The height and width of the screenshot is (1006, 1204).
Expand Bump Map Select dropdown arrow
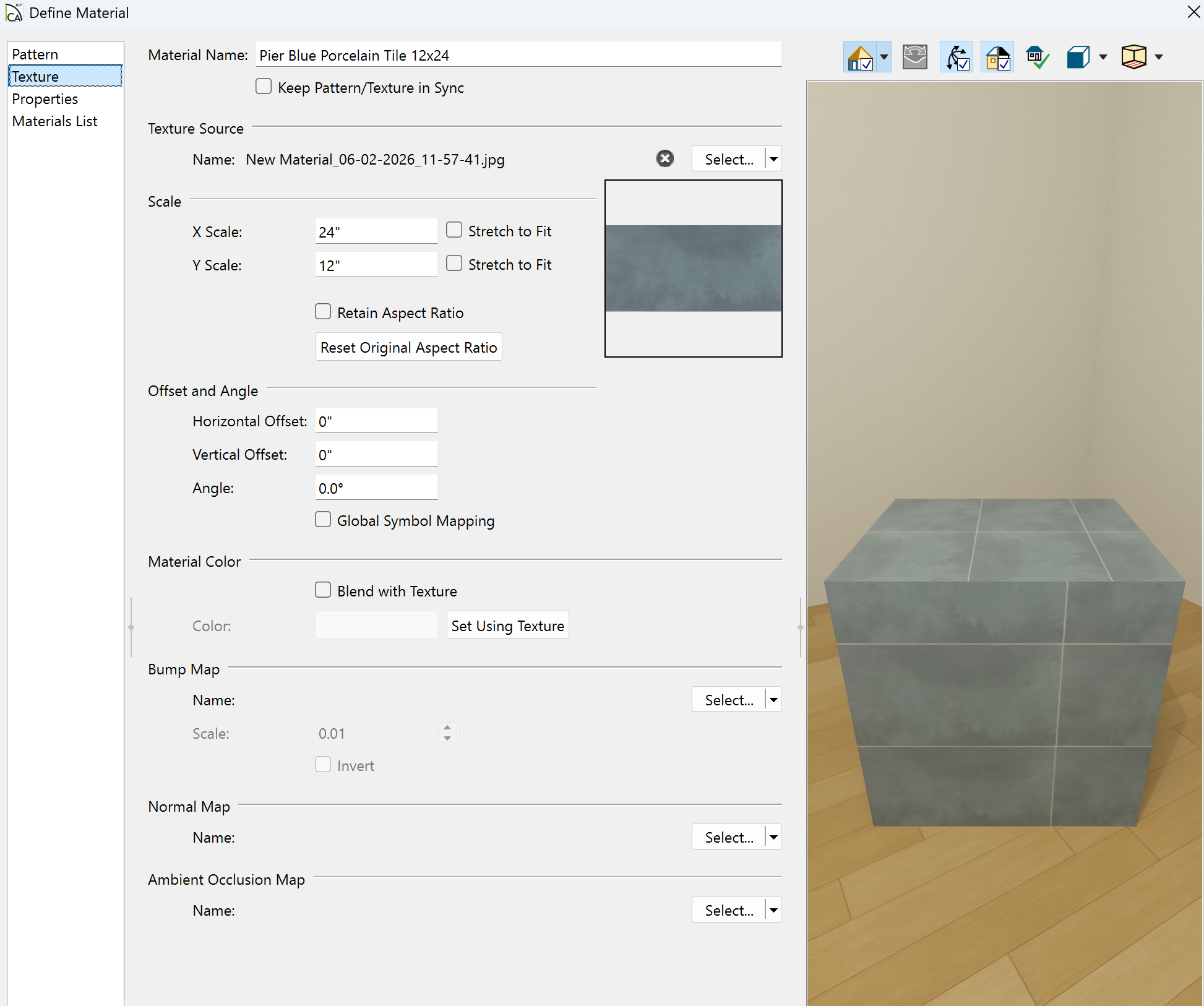[773, 700]
